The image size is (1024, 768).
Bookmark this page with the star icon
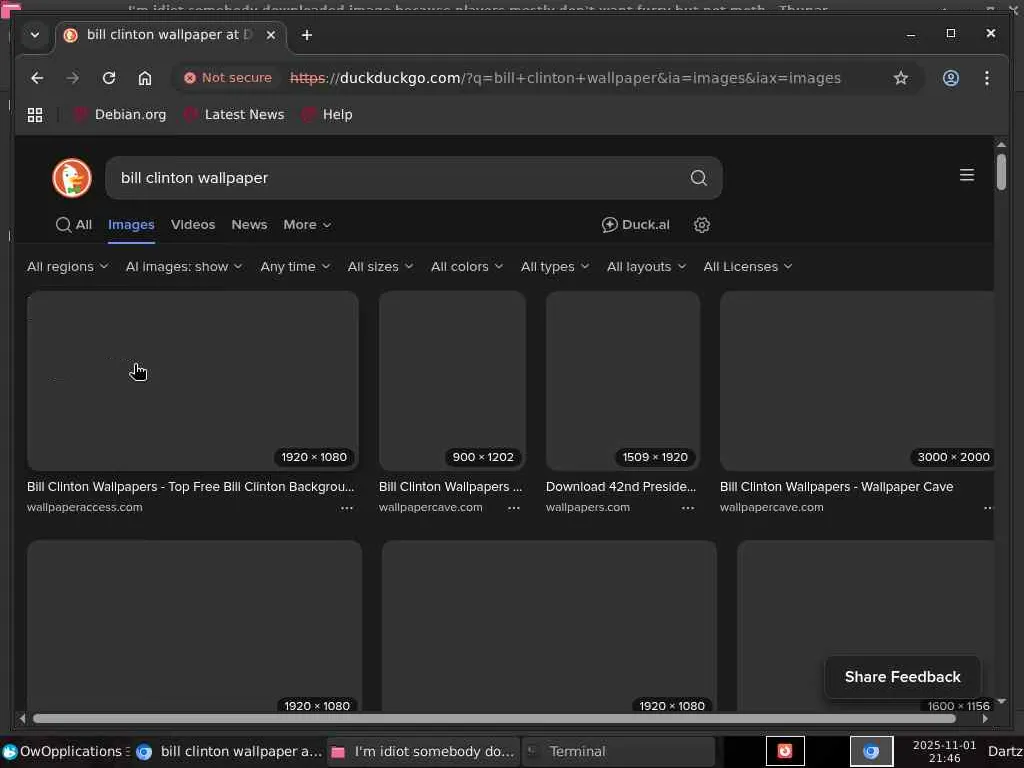point(901,78)
